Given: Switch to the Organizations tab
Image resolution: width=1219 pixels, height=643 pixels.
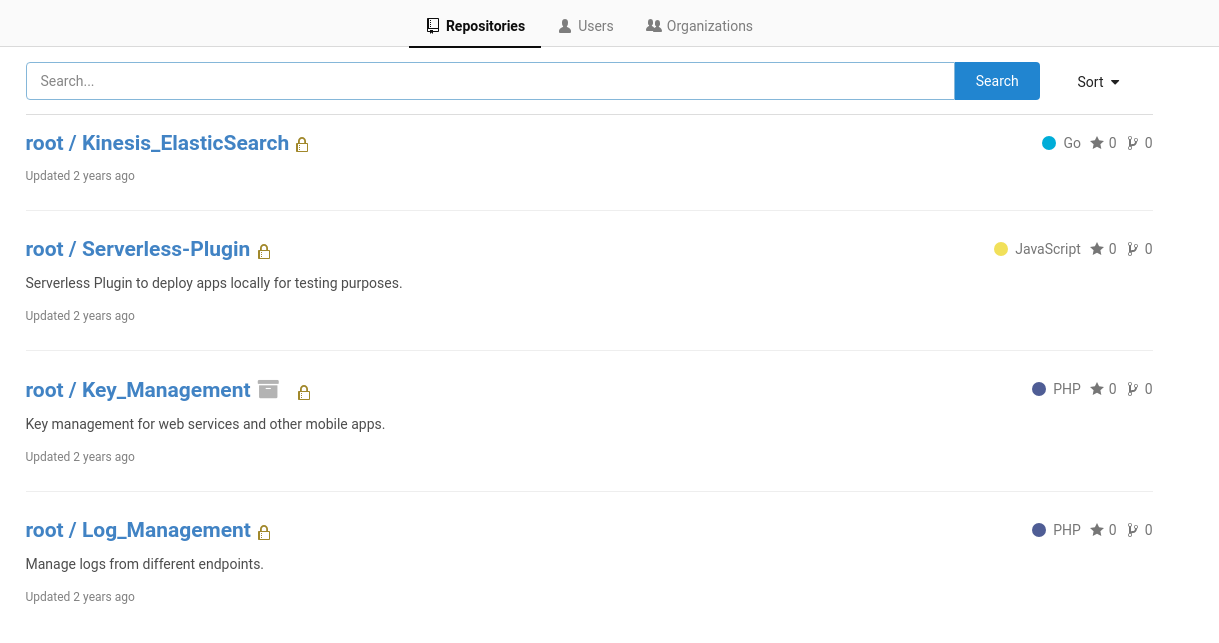Looking at the screenshot, I should [x=699, y=26].
